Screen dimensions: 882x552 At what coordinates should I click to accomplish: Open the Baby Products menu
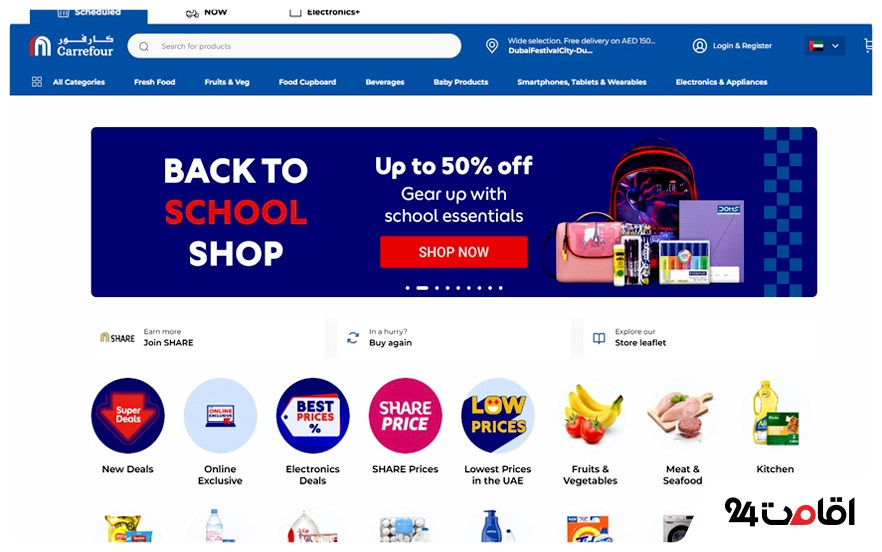[x=461, y=82]
